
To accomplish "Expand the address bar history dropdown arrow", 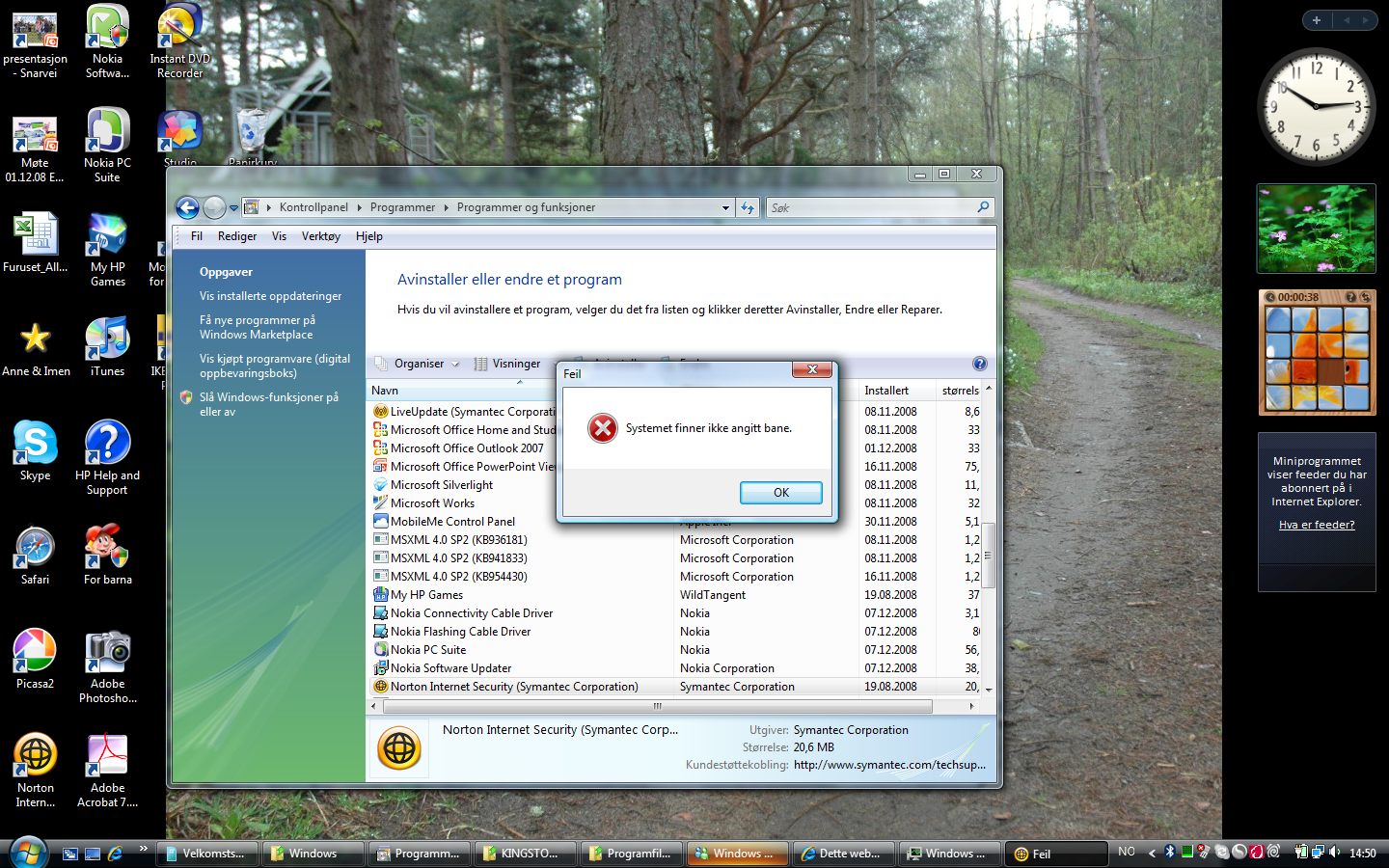I will click(726, 207).
